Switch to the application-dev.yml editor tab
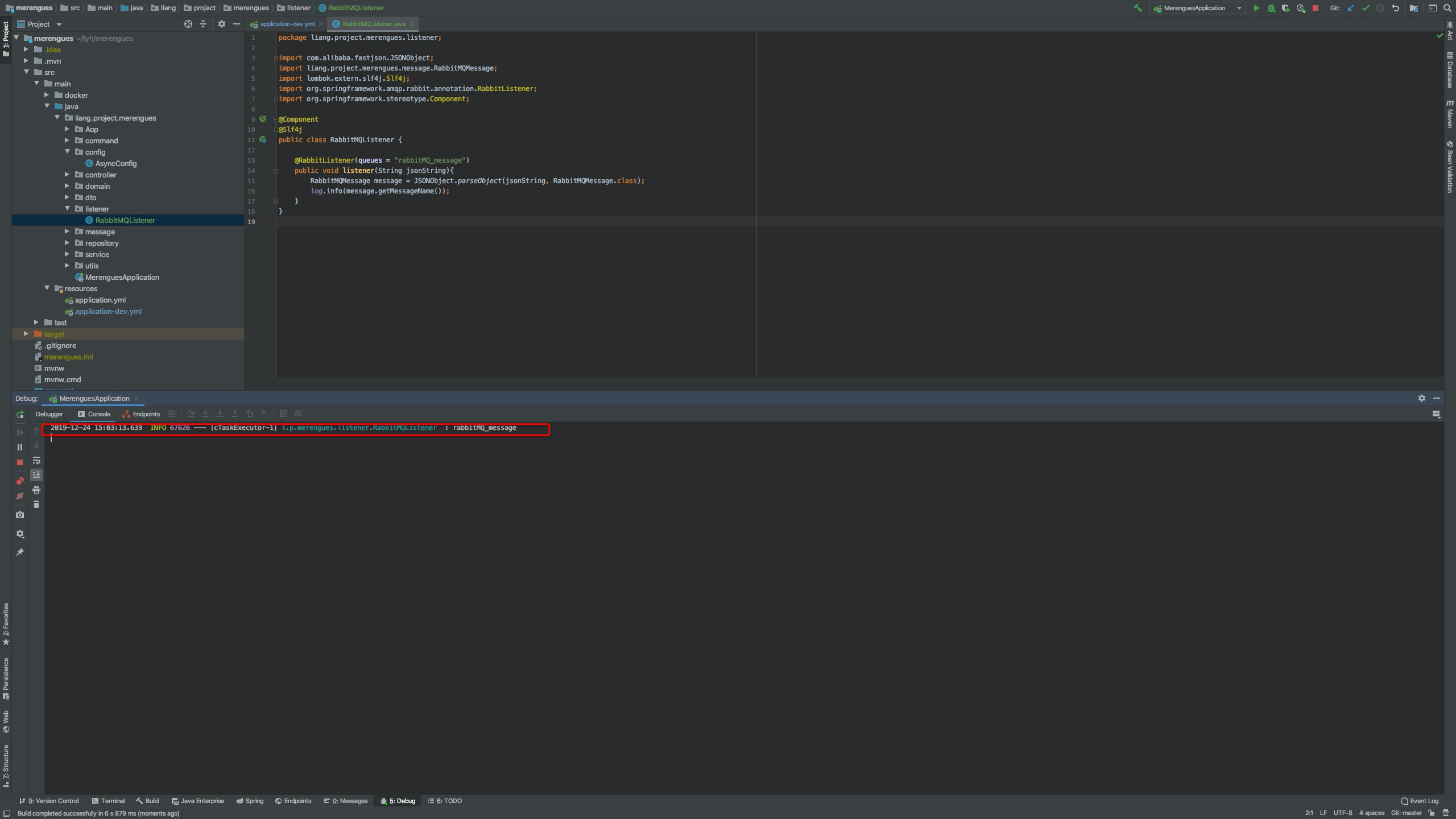 point(287,24)
